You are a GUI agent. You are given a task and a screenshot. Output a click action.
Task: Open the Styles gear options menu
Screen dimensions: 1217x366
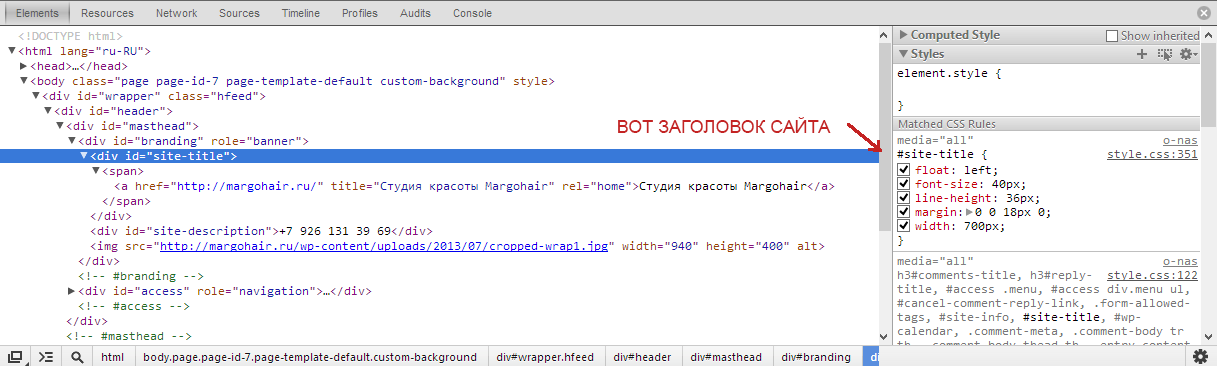(x=1188, y=54)
